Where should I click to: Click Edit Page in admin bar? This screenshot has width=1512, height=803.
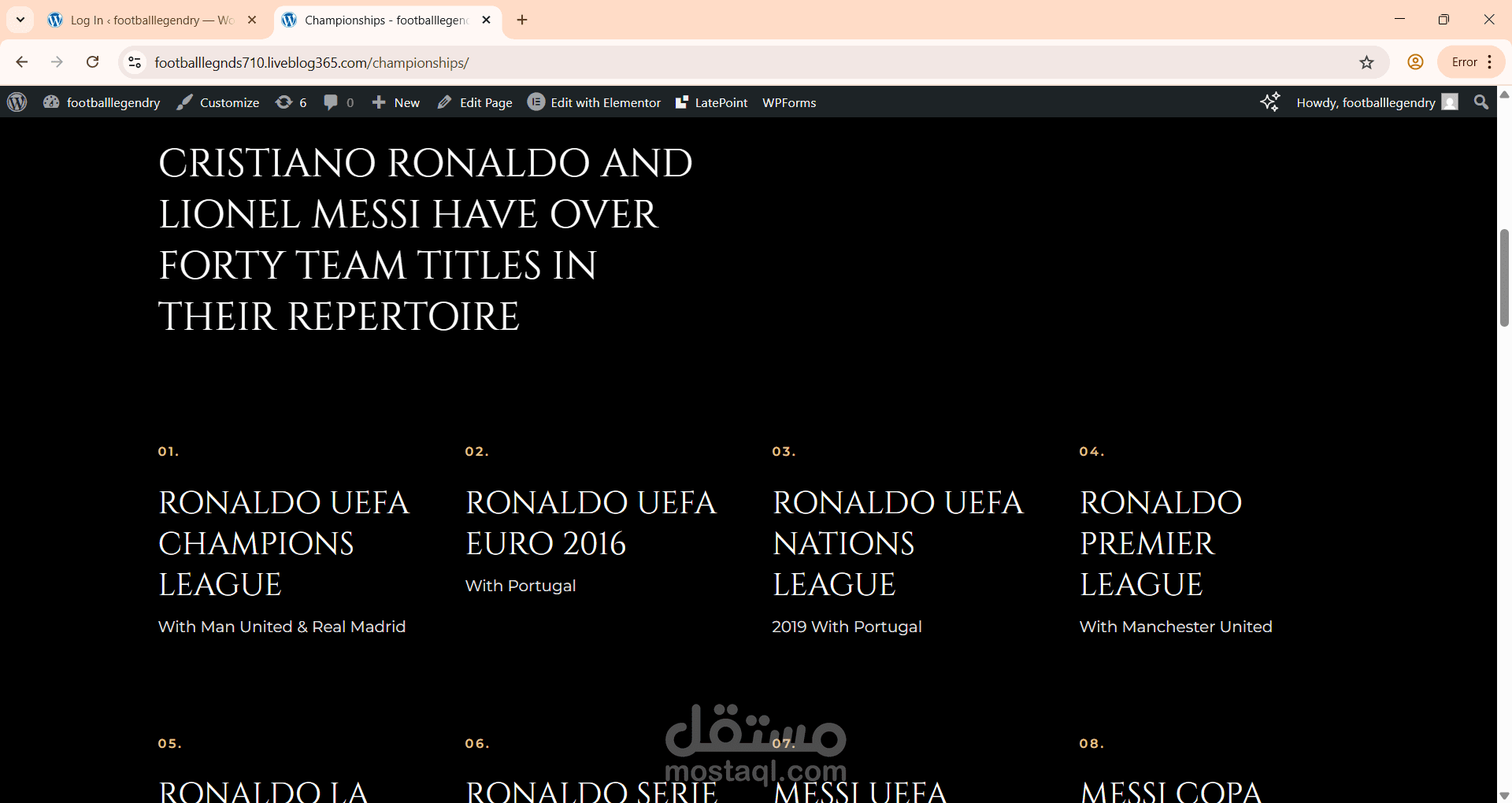click(475, 102)
